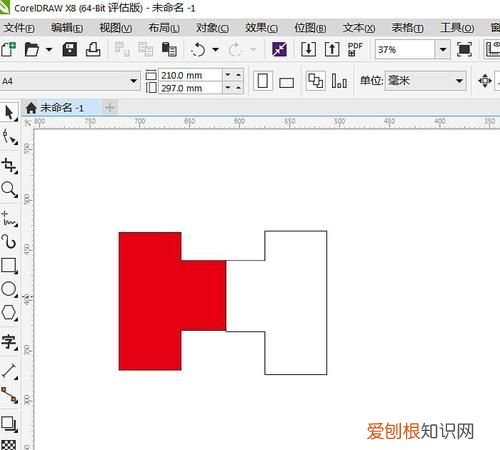Select the Artistic Media tool
Screen dimensions: 500x450
(9, 242)
